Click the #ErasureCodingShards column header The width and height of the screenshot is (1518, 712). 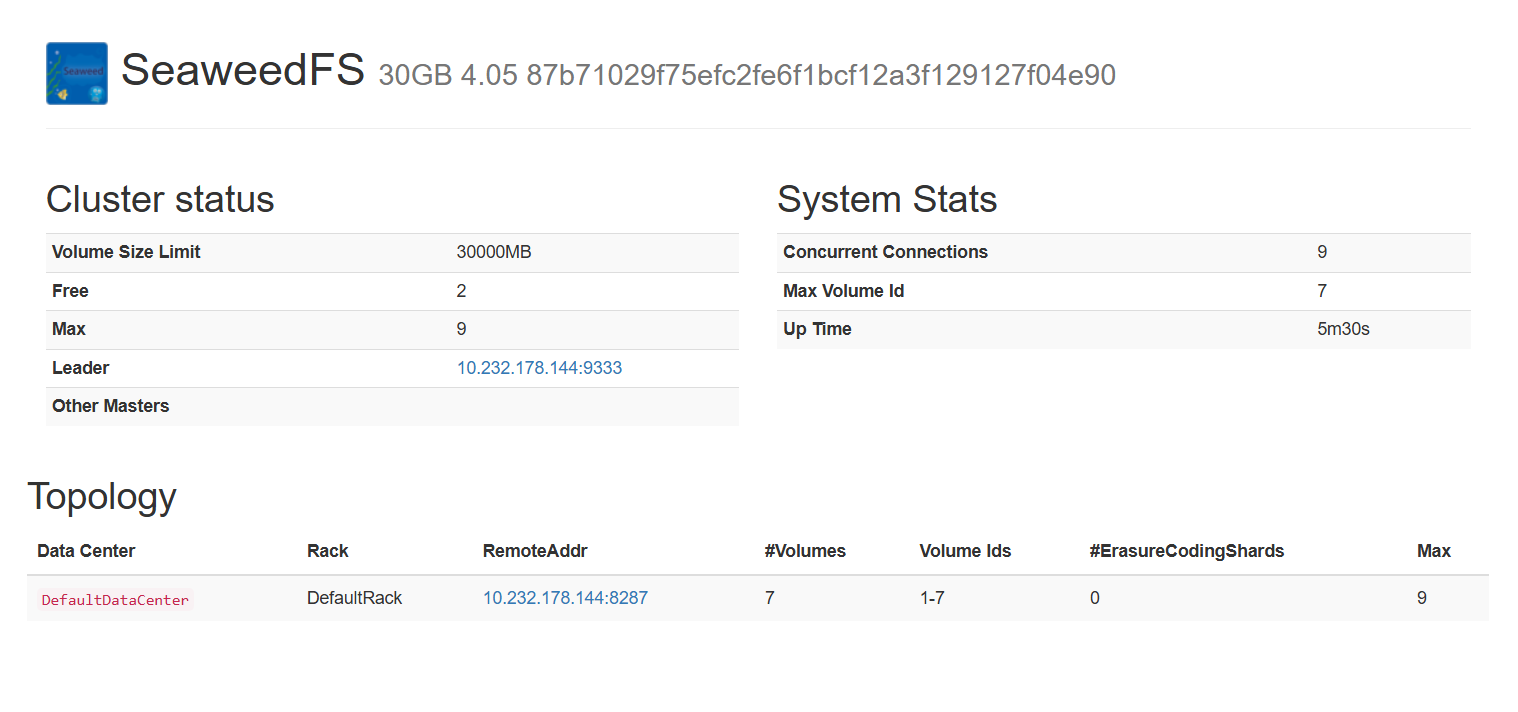pyautogui.click(x=1187, y=551)
